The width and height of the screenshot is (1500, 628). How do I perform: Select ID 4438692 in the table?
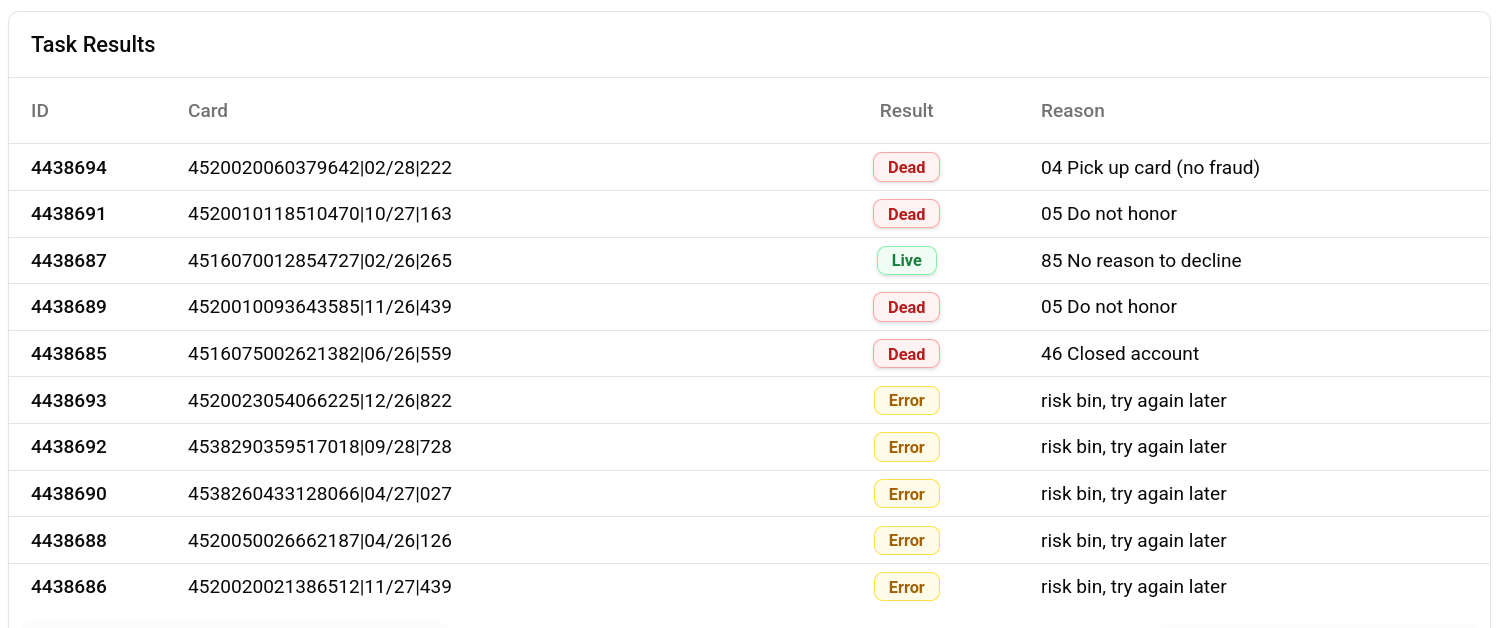(x=69, y=447)
